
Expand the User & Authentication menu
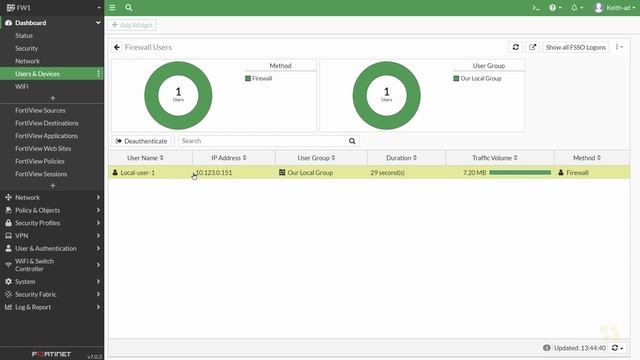tap(52, 248)
